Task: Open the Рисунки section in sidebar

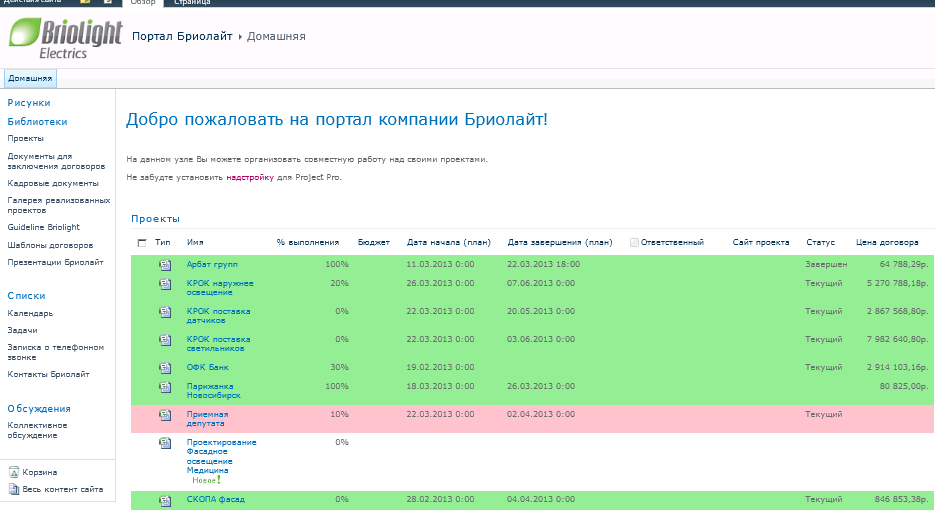Action: [x=29, y=103]
